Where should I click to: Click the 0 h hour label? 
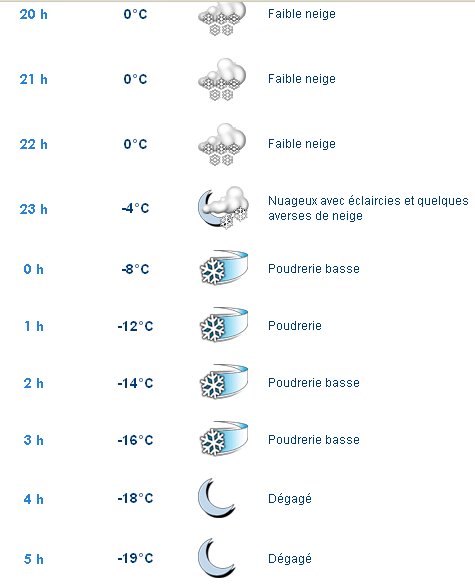coord(34,269)
